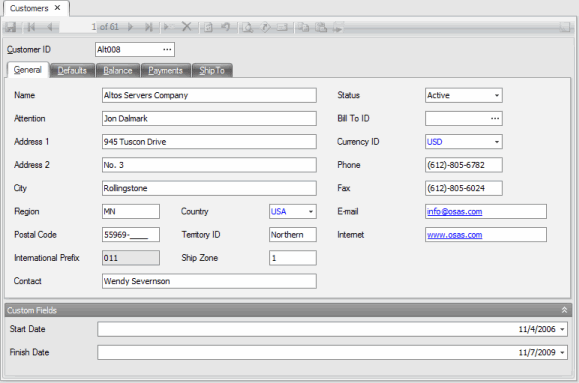Open the Finish Date picker dropdown
Screen dimensions: 579x383
click(x=562, y=353)
